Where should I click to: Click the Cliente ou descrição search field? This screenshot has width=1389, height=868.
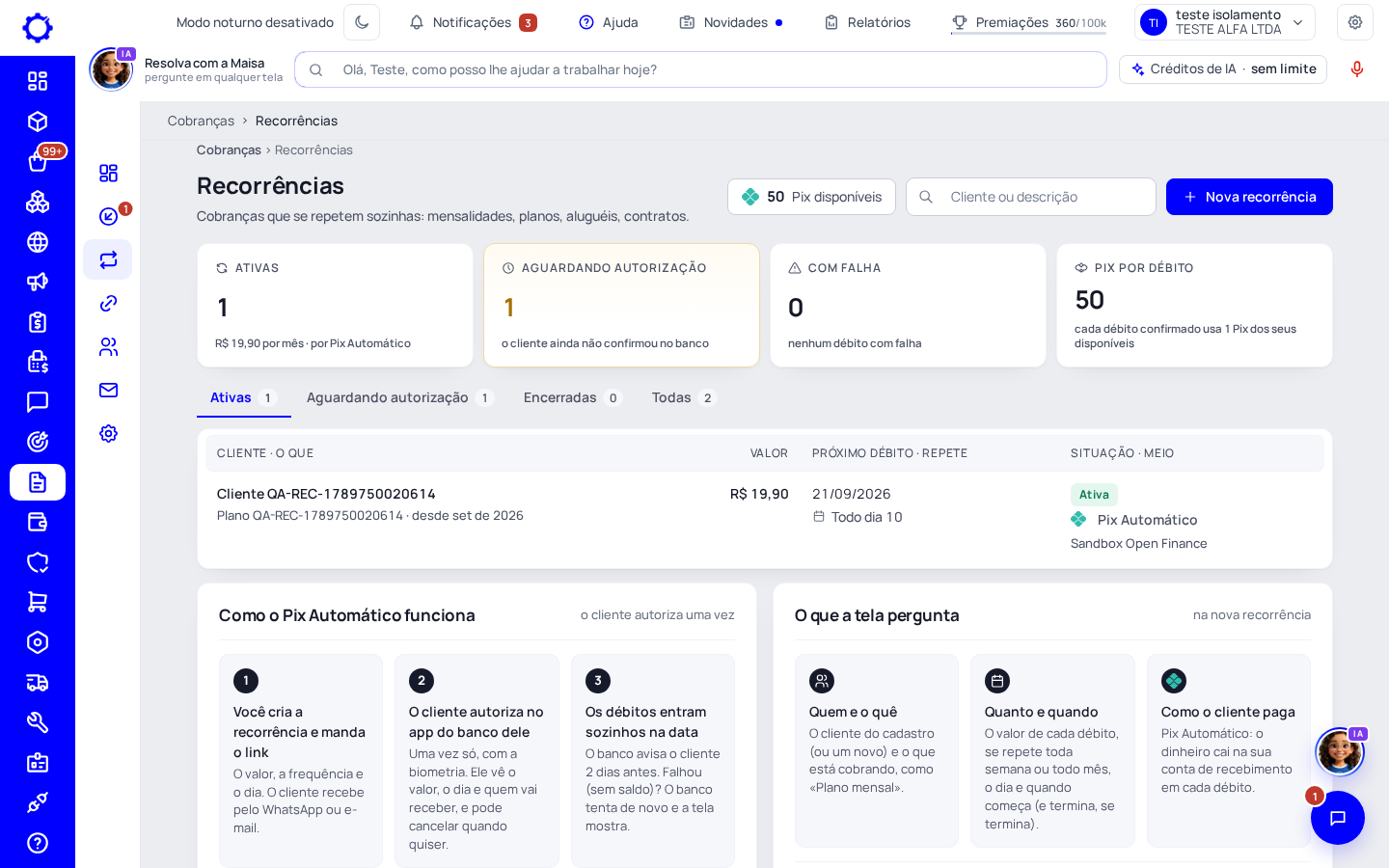(1031, 197)
